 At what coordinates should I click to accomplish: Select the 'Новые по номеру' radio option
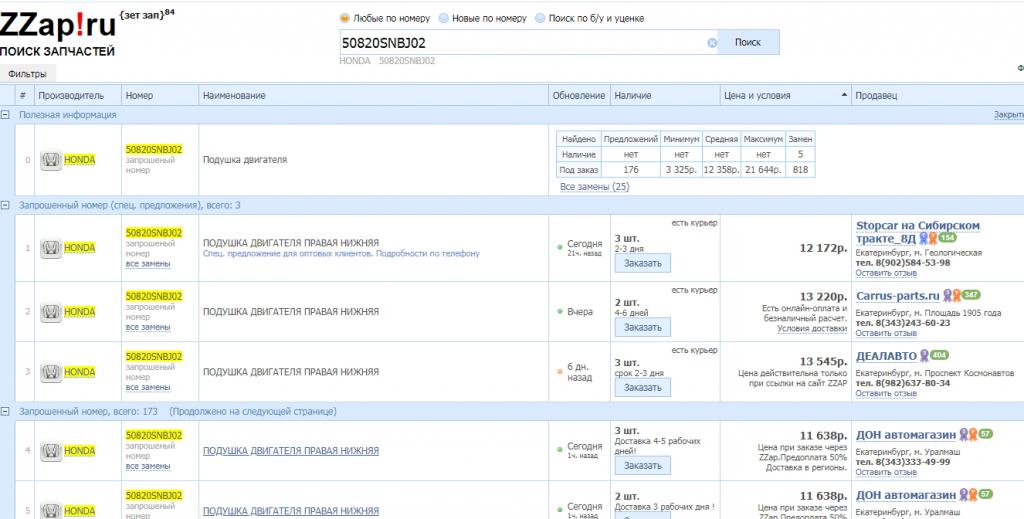tap(443, 18)
